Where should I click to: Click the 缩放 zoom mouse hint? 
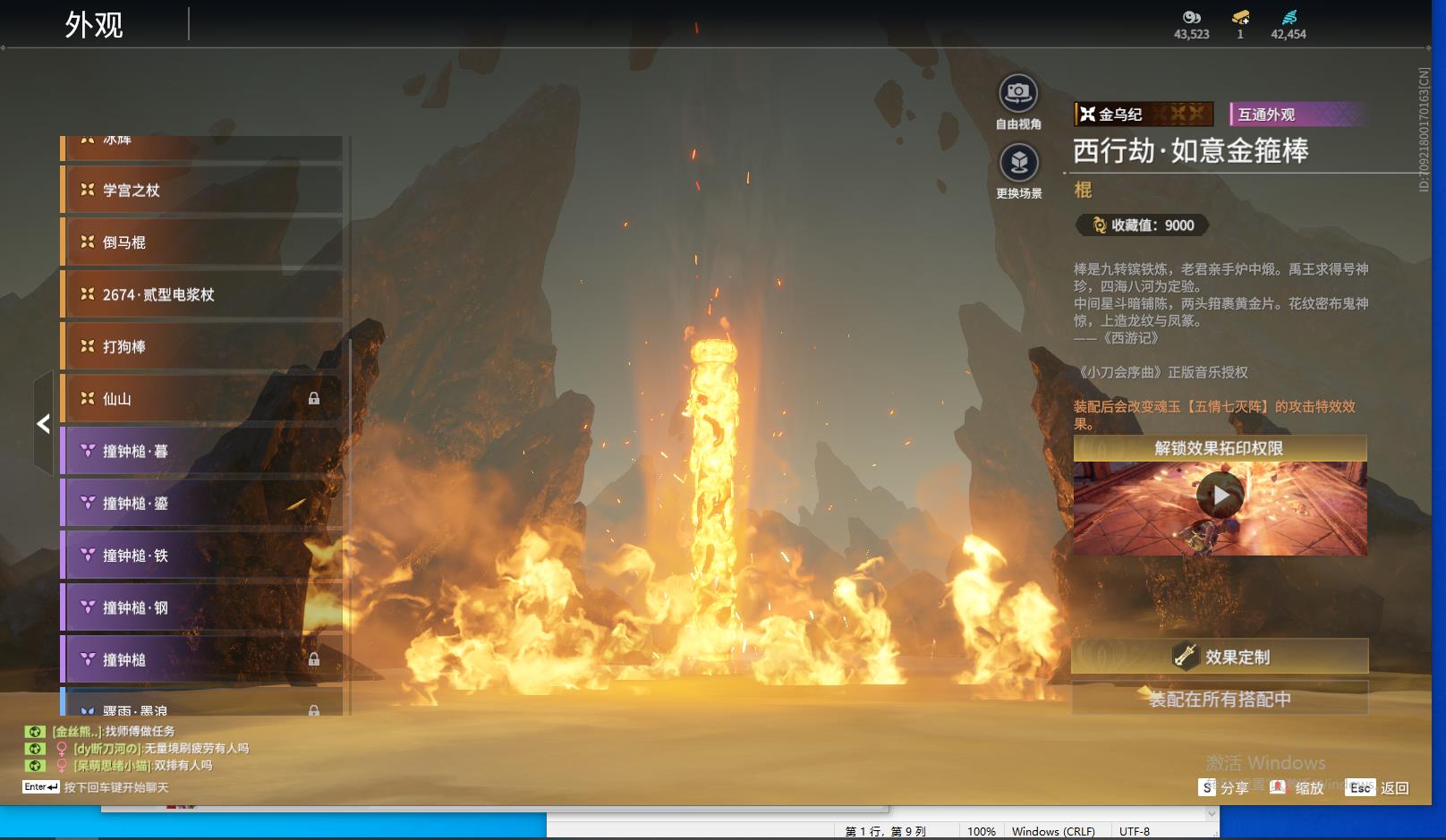pos(1296,787)
